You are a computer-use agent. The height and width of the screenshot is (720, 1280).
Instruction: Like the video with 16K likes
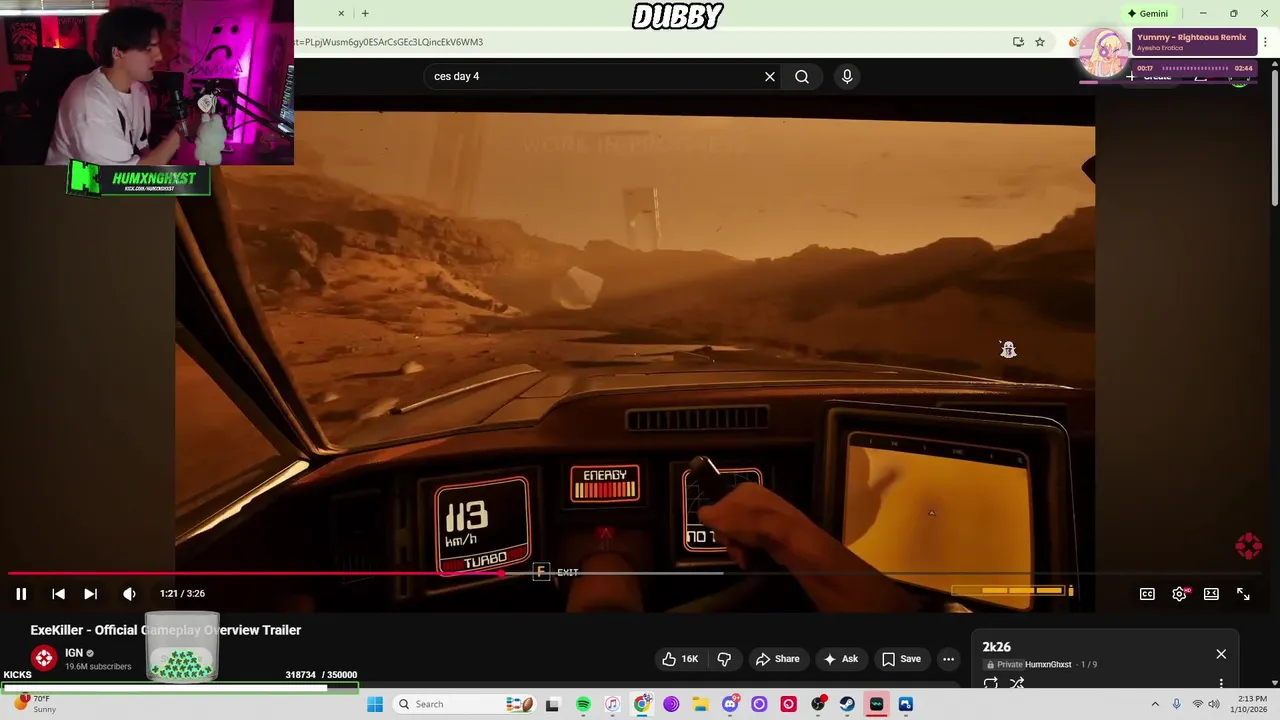click(x=680, y=659)
